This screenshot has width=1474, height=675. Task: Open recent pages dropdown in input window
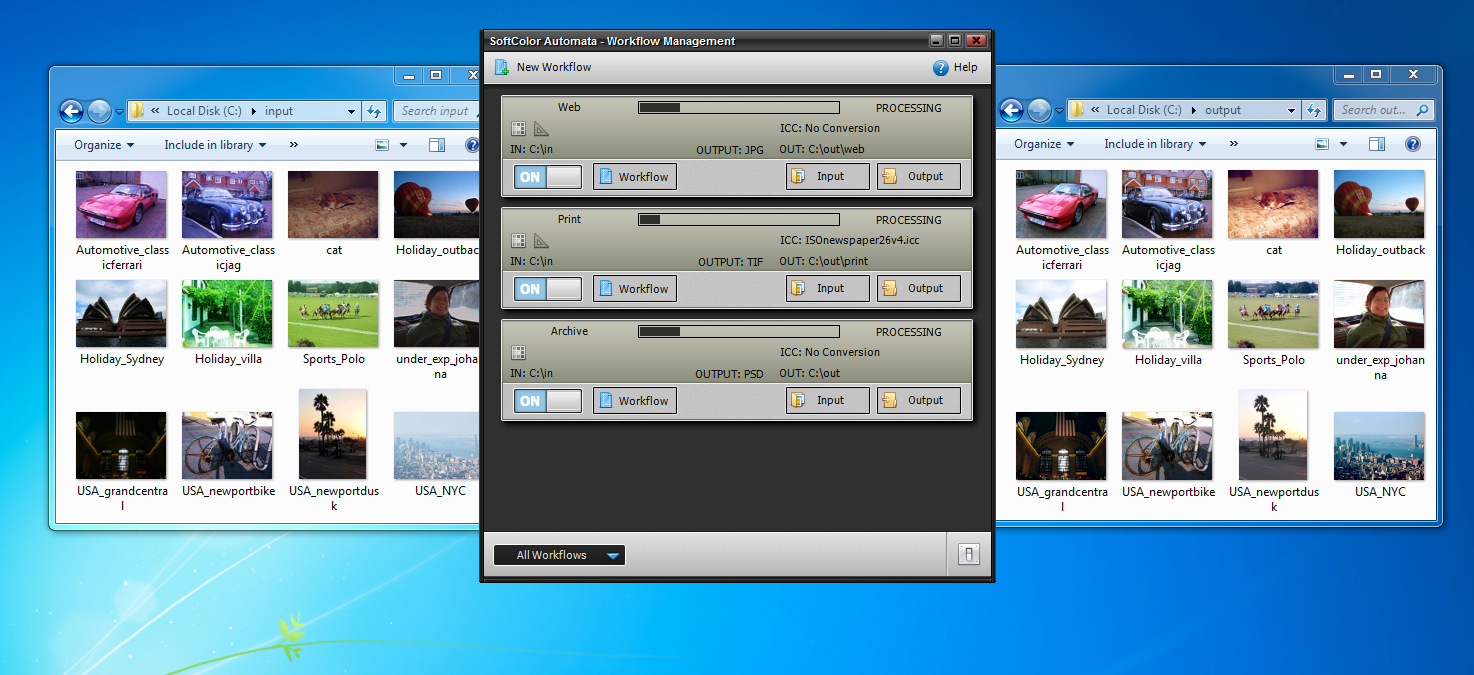119,112
